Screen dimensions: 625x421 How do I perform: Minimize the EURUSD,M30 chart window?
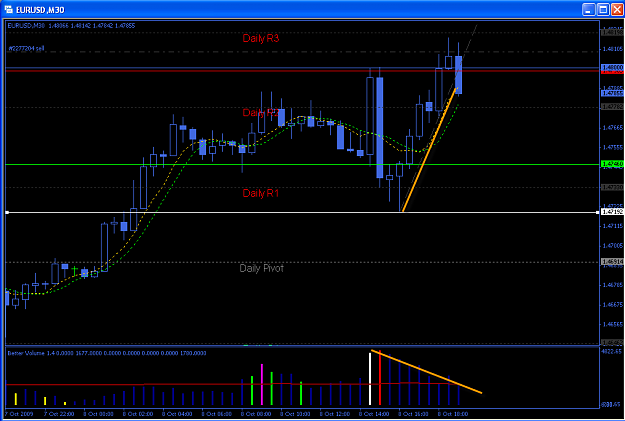(x=588, y=9)
